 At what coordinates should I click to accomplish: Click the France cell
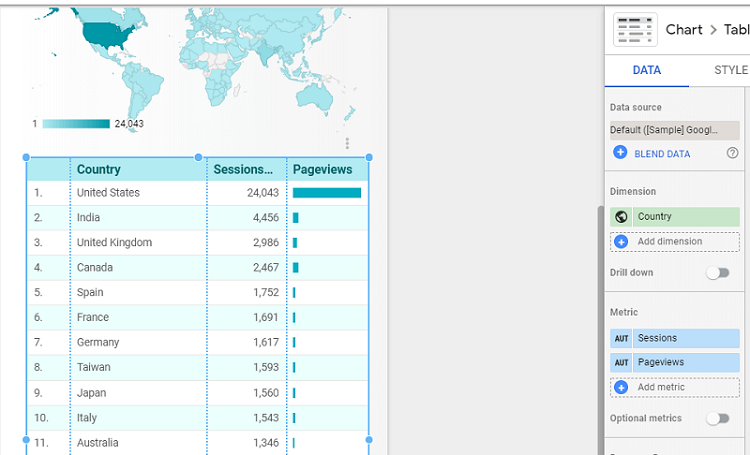tap(93, 317)
